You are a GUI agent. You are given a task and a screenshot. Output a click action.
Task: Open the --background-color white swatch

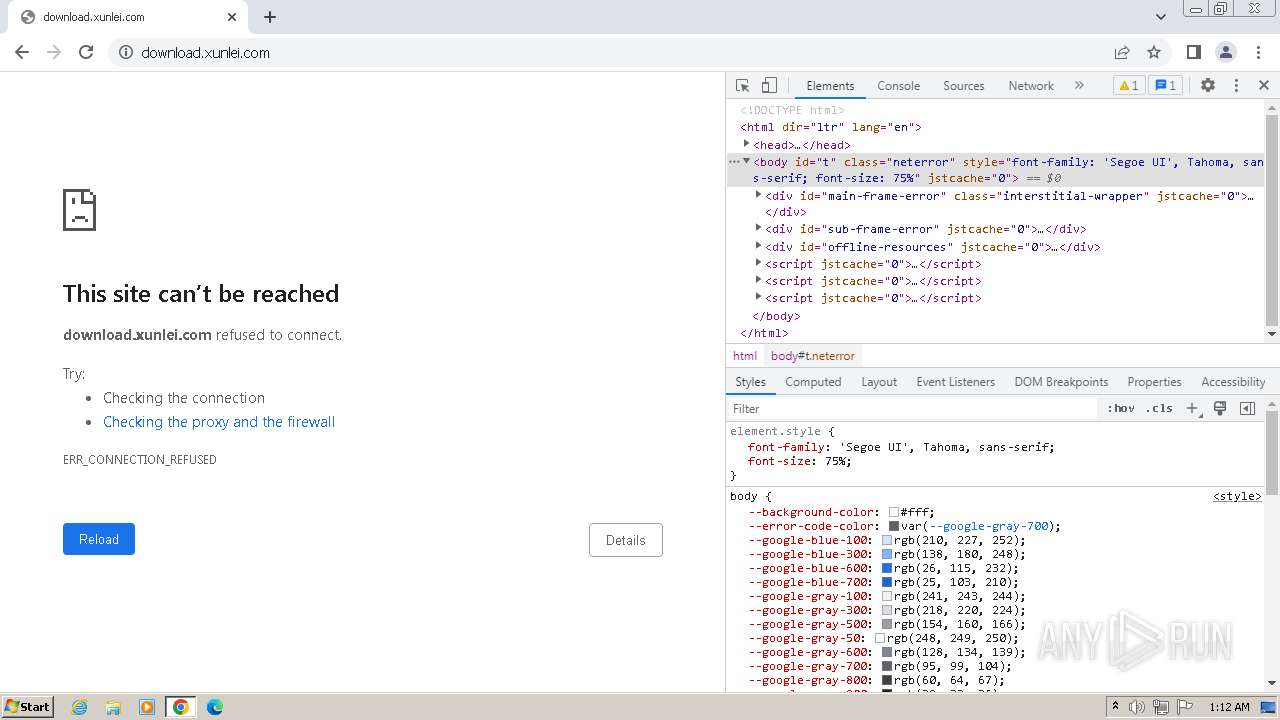tap(893, 512)
